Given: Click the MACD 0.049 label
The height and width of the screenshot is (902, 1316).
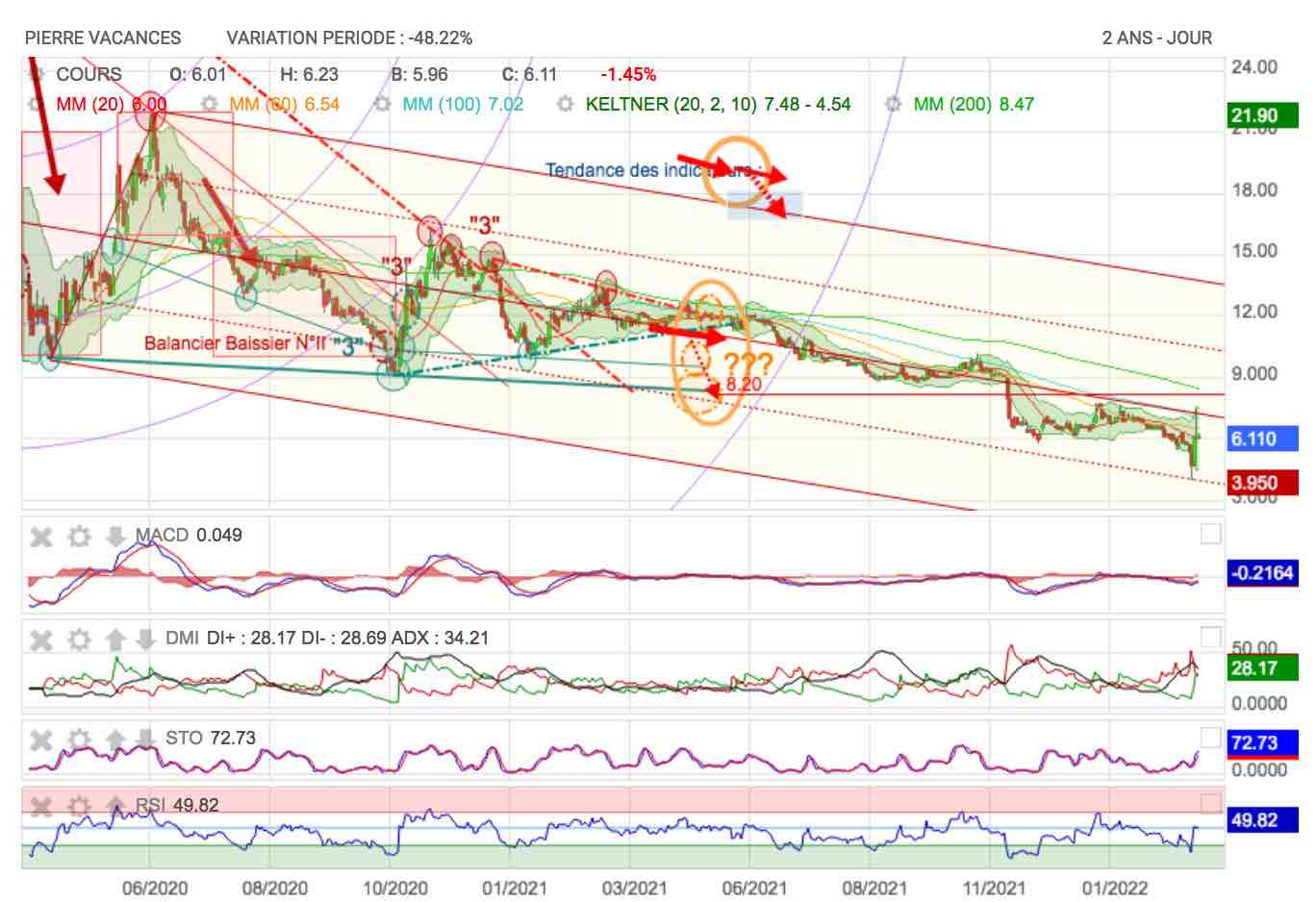Looking at the screenshot, I should [189, 535].
